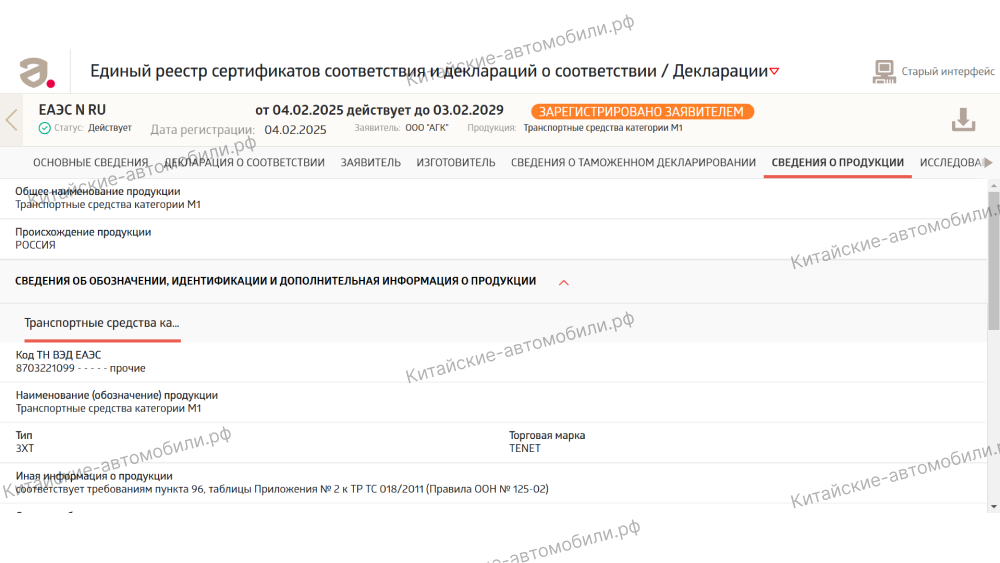Open the ИЗГОТОВИТЕЛЬ tab
Screen dimensions: 1000x563
click(x=456, y=163)
